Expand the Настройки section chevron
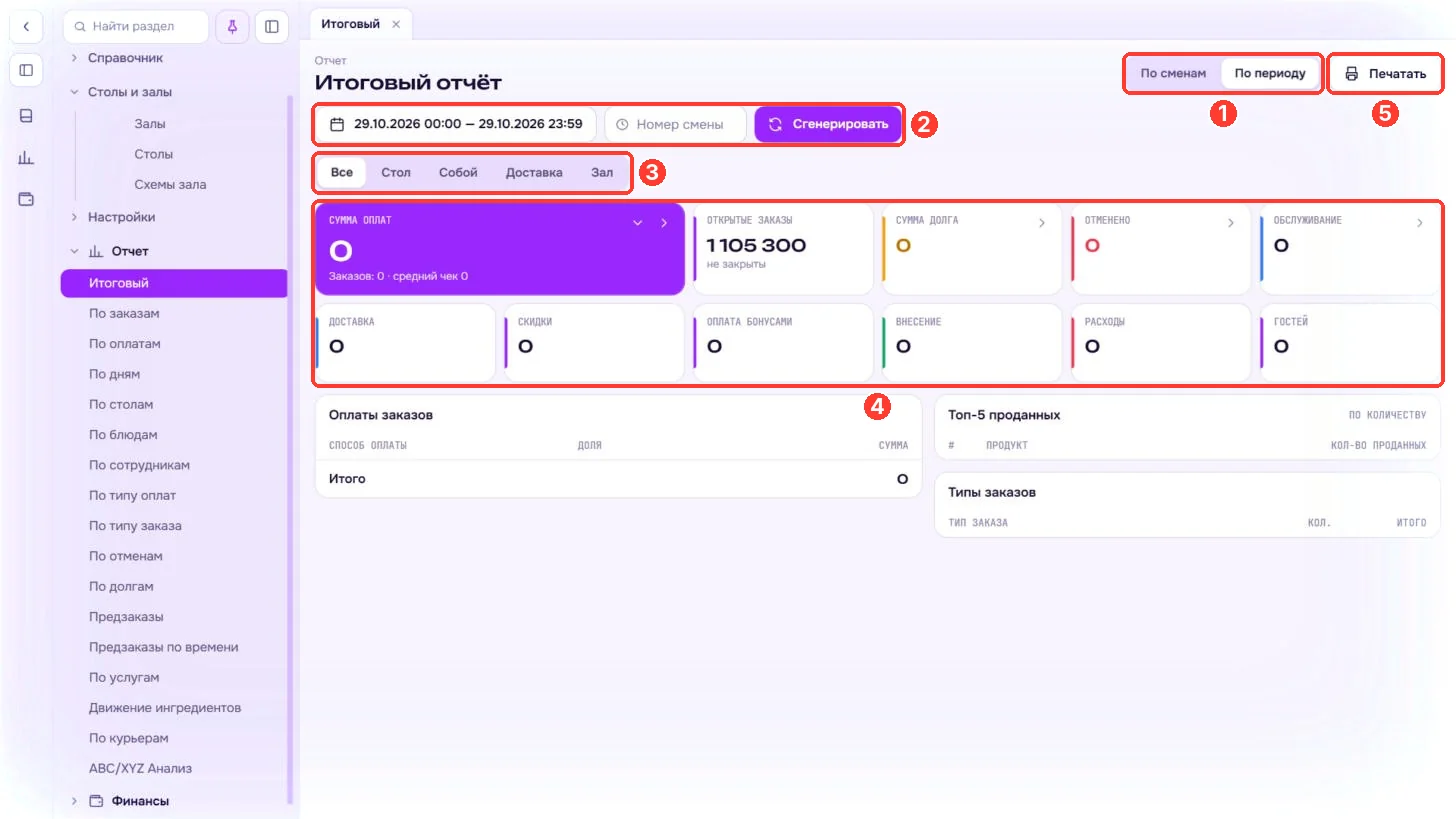The width and height of the screenshot is (1456, 819). 74,217
